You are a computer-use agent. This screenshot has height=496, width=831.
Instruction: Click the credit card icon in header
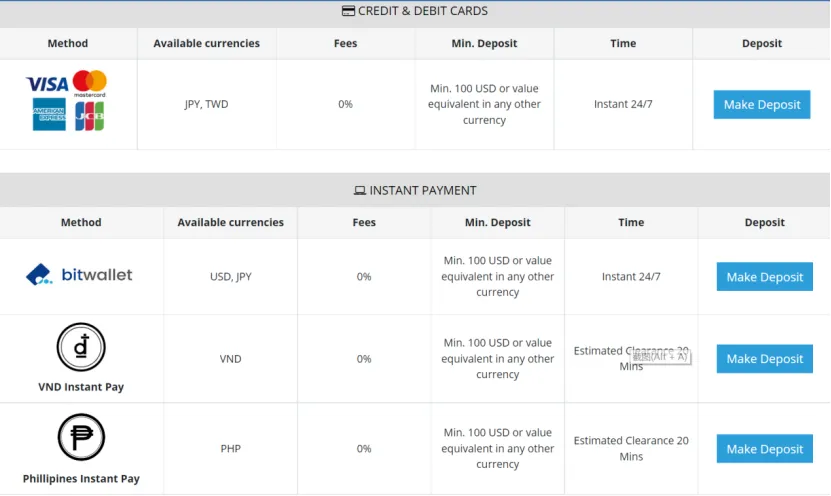[x=348, y=11]
